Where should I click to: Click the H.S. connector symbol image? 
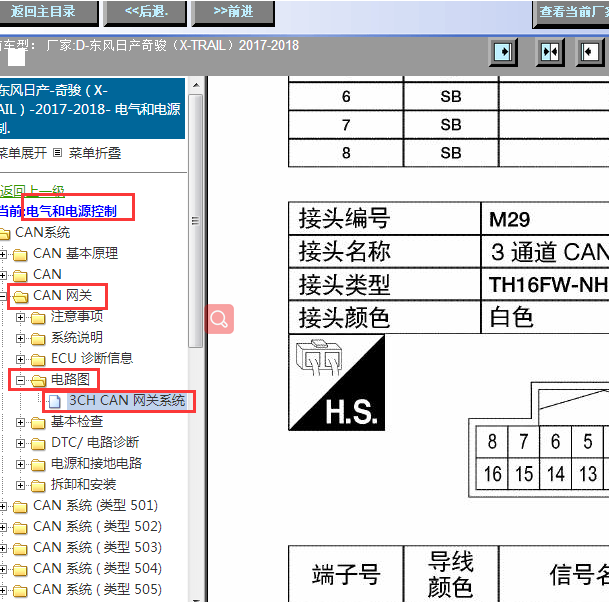[337, 383]
